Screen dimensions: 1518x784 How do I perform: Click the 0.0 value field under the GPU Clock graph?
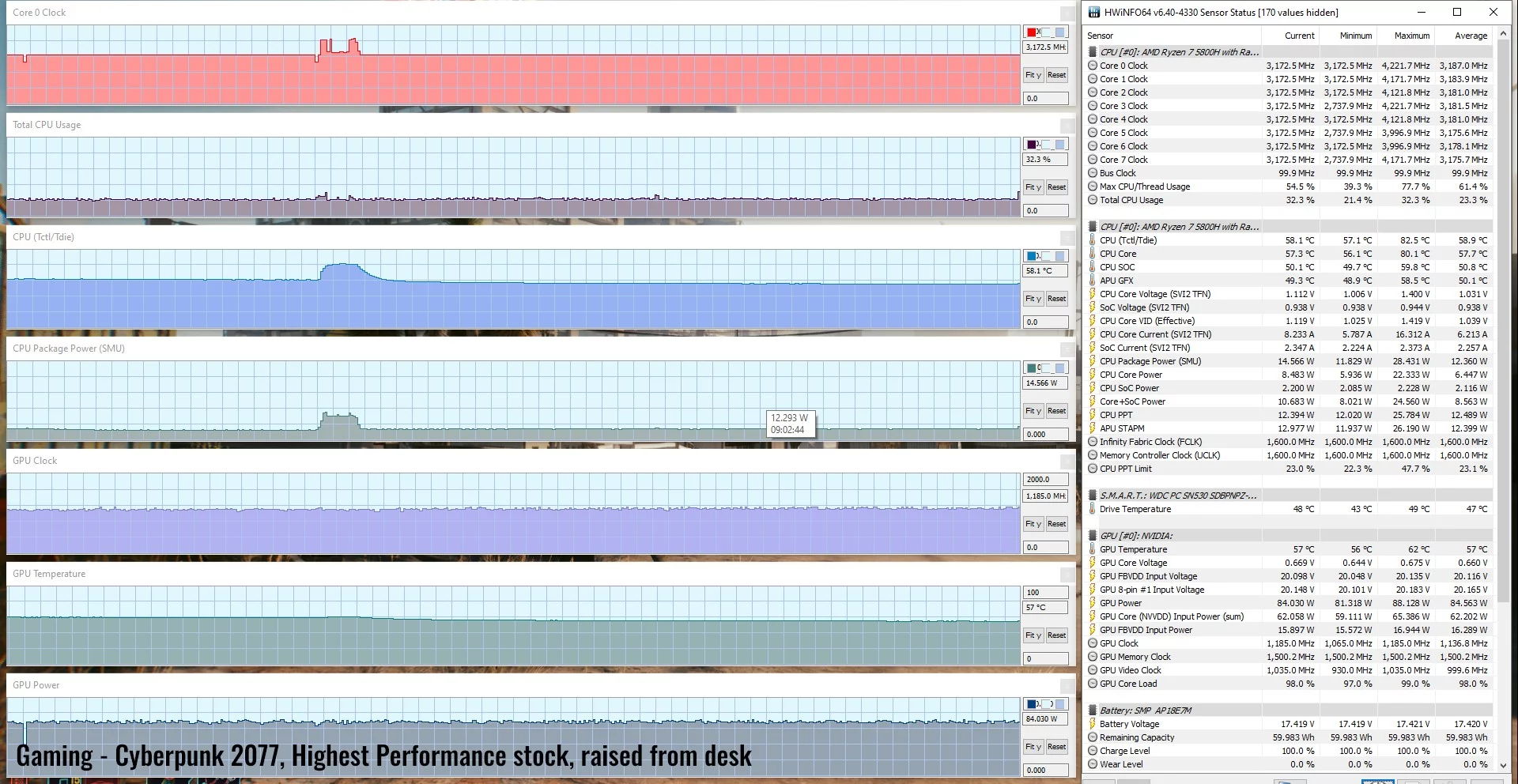[1045, 546]
